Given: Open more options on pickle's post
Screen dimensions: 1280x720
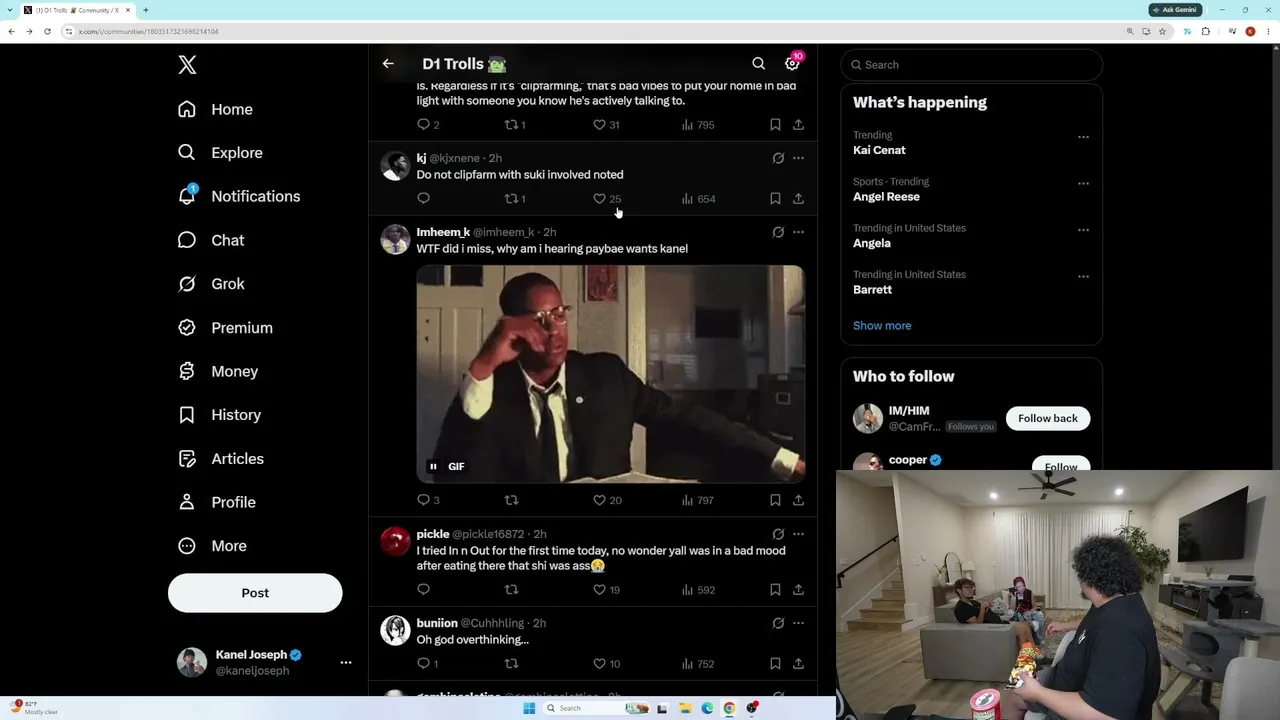Looking at the screenshot, I should 798,534.
